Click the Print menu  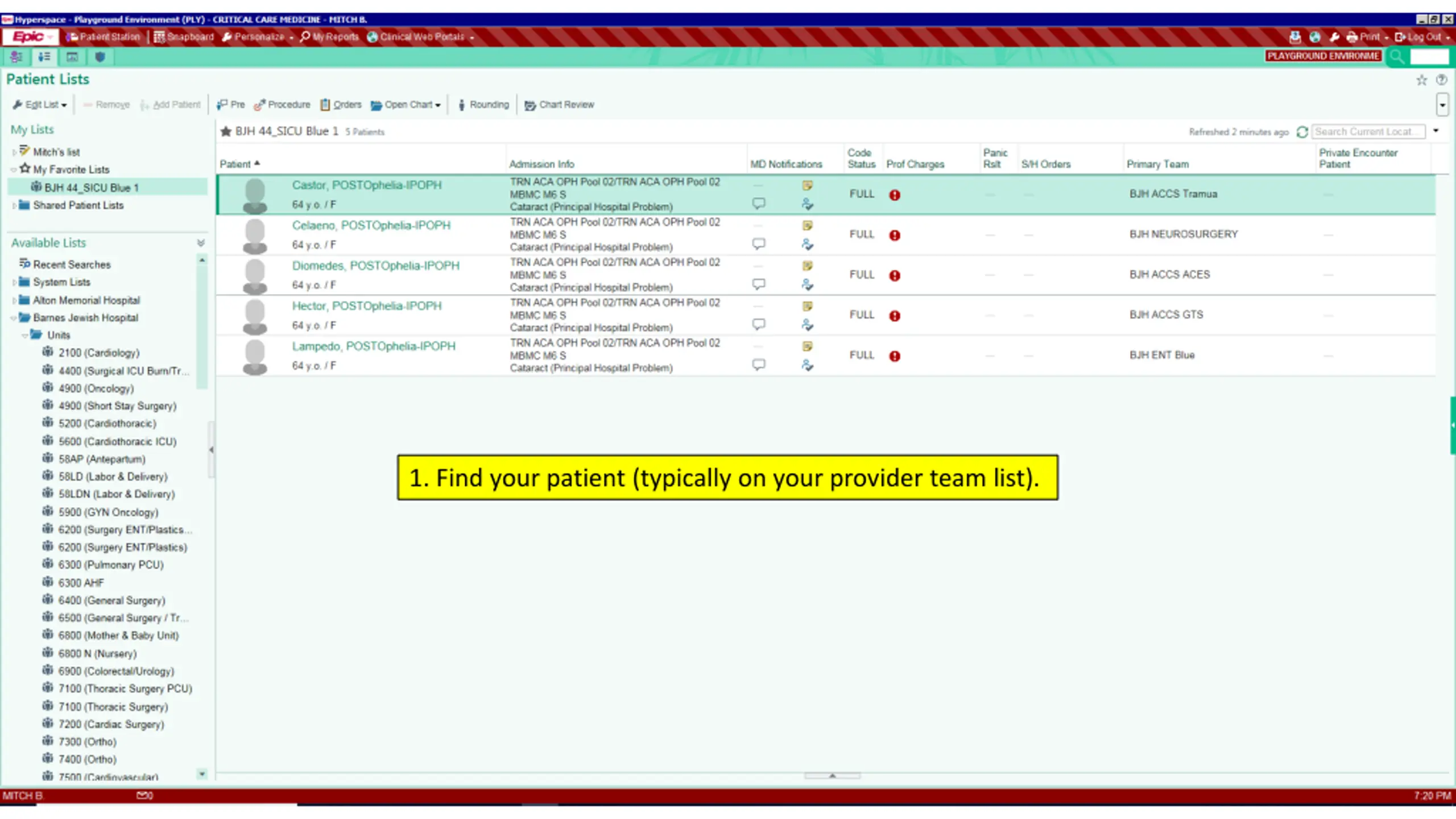click(x=1367, y=37)
